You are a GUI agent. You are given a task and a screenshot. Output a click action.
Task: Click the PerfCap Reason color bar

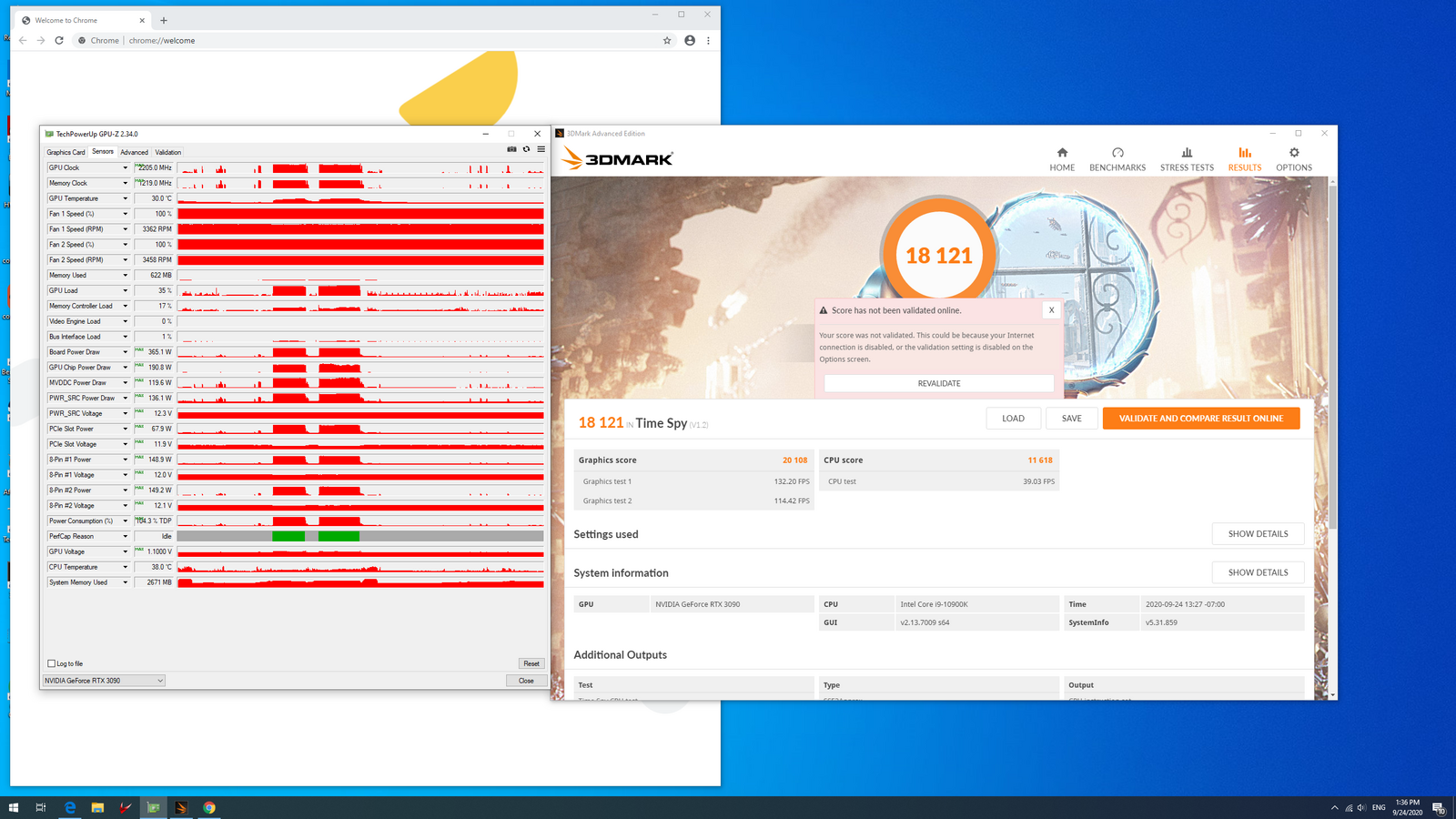click(360, 536)
